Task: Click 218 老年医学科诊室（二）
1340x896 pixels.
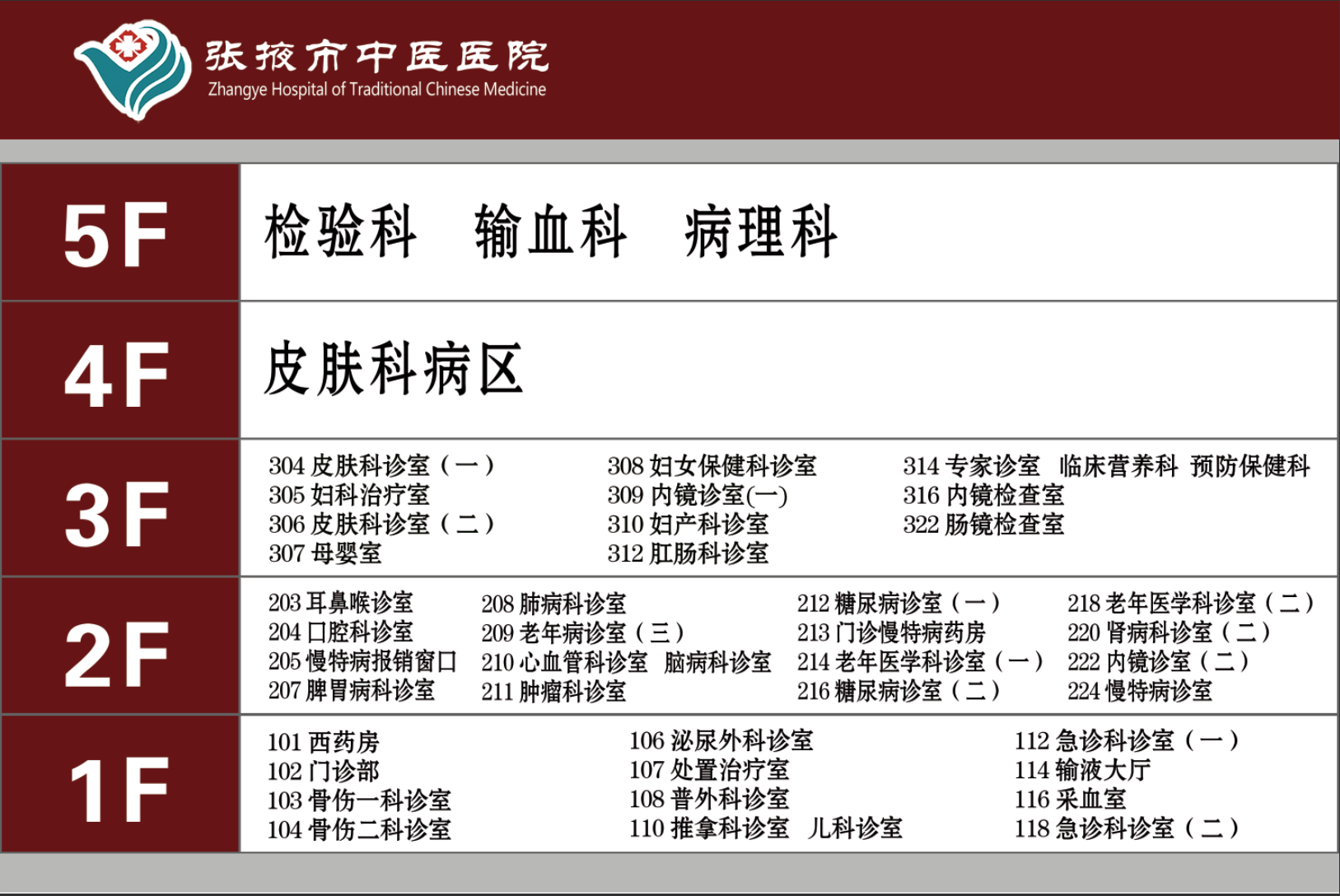Action: [1191, 604]
